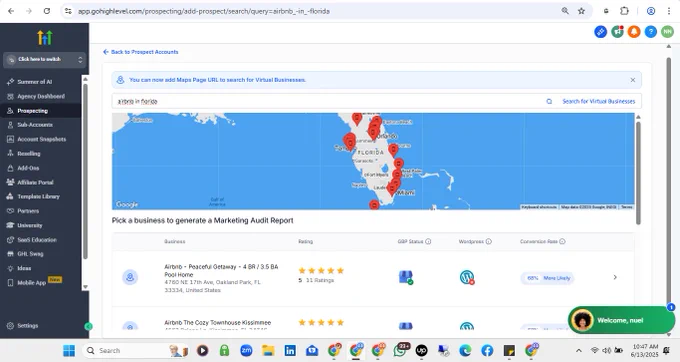Open Facebook from the taskbar
680x362 pixels.
pos(487,350)
